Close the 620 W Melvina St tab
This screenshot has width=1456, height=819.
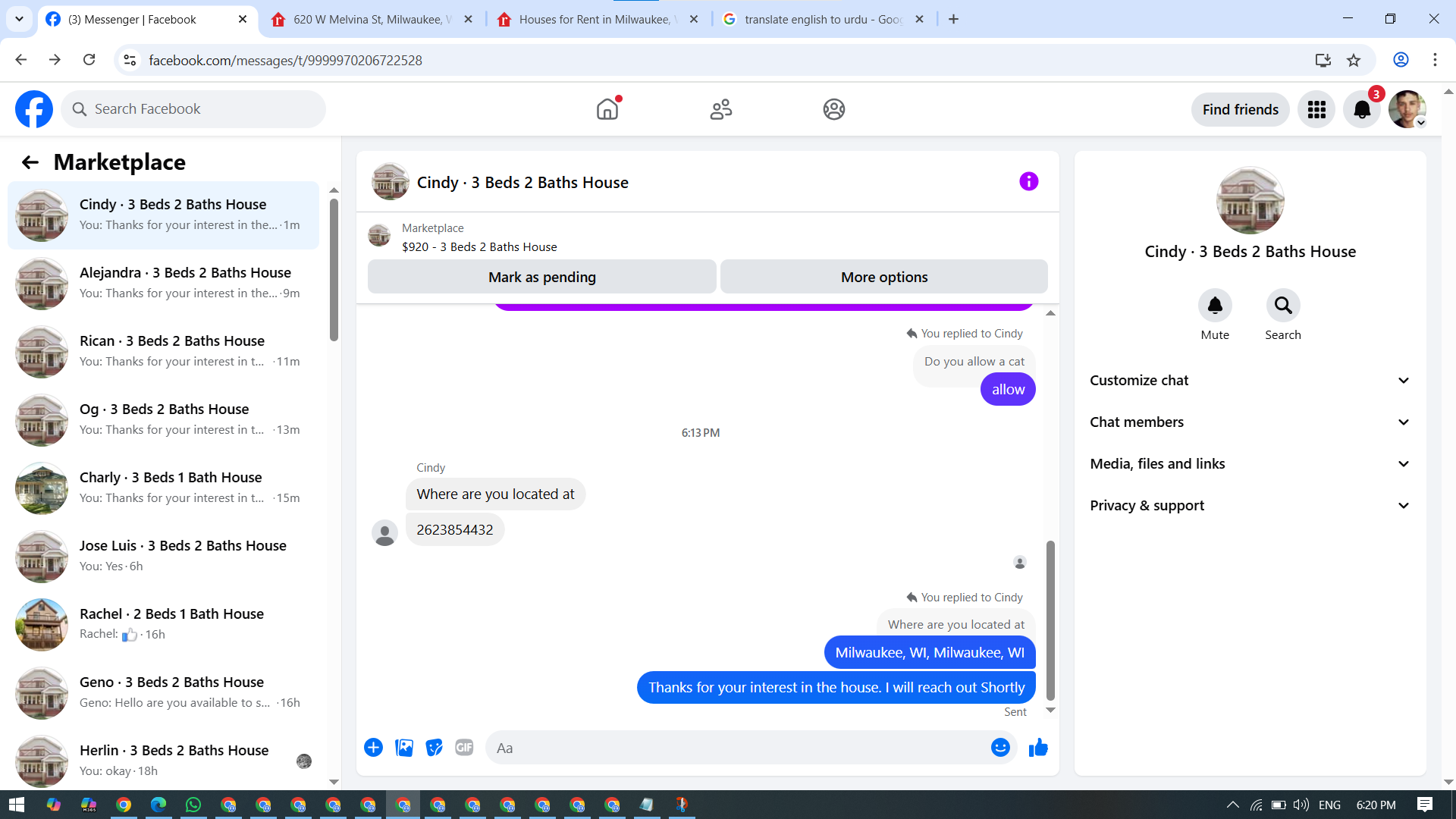[469, 19]
